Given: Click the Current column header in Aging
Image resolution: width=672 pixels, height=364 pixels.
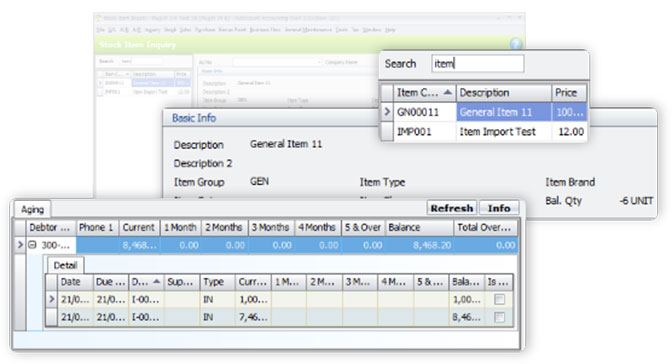Looking at the screenshot, I should tap(139, 227).
